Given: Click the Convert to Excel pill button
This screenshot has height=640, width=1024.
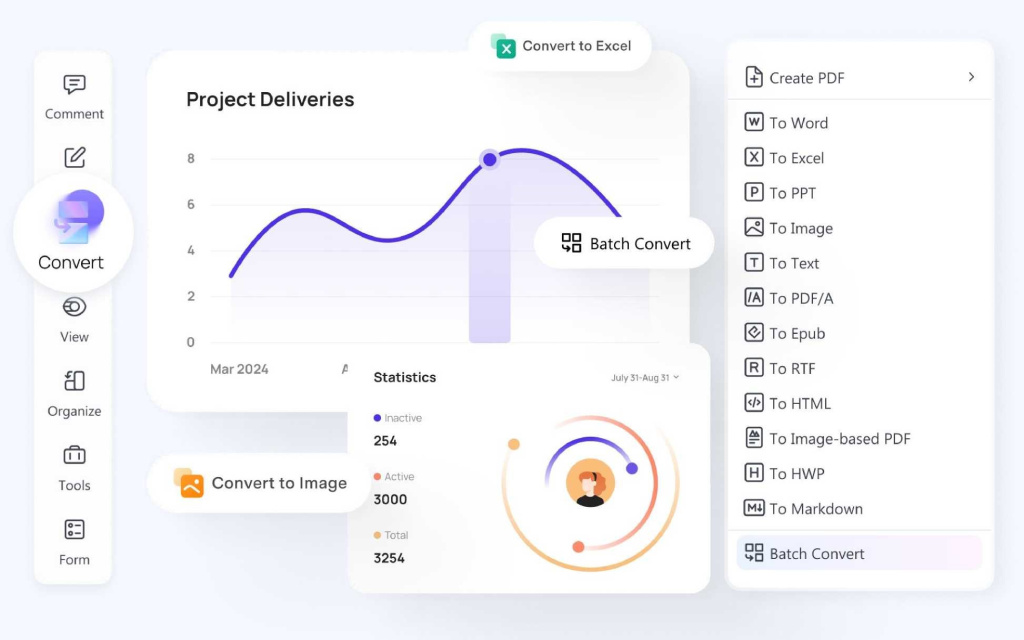Looking at the screenshot, I should pos(560,46).
